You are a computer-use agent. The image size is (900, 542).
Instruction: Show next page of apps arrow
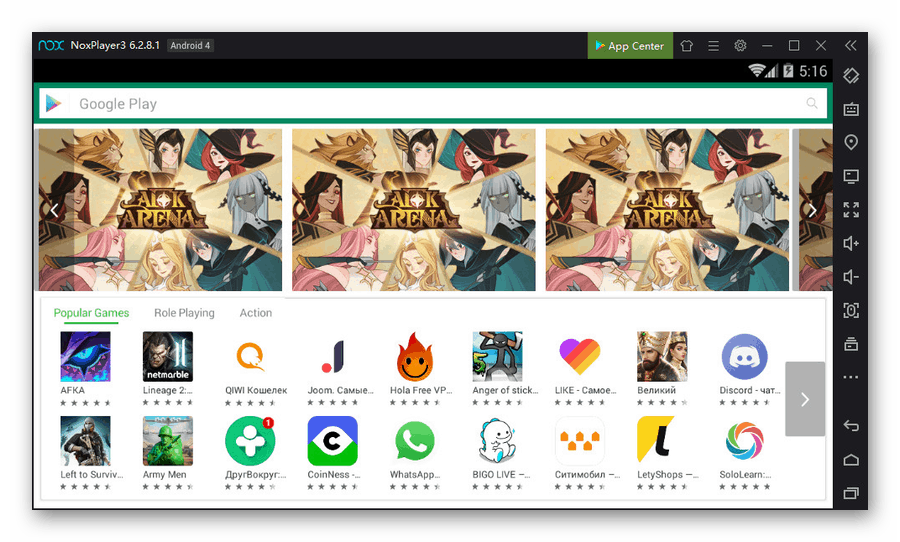(x=805, y=399)
